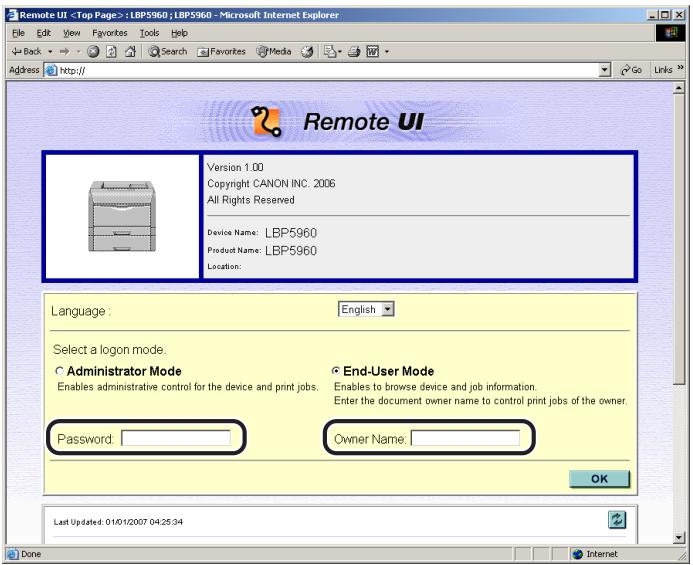Open the address bar dropdown arrow
693x565 pixels.
coord(604,70)
